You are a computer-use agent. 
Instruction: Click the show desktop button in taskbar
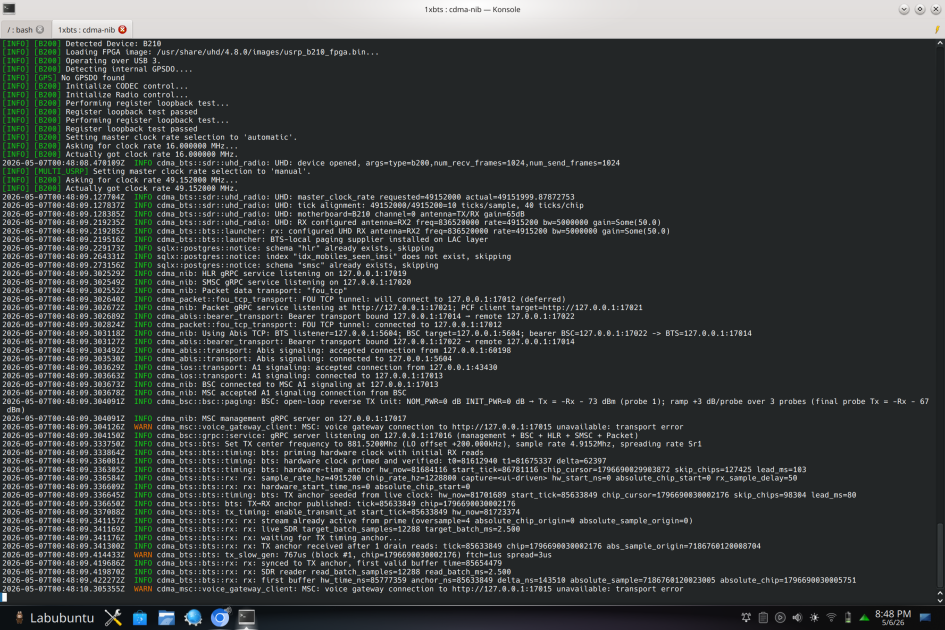(925, 617)
